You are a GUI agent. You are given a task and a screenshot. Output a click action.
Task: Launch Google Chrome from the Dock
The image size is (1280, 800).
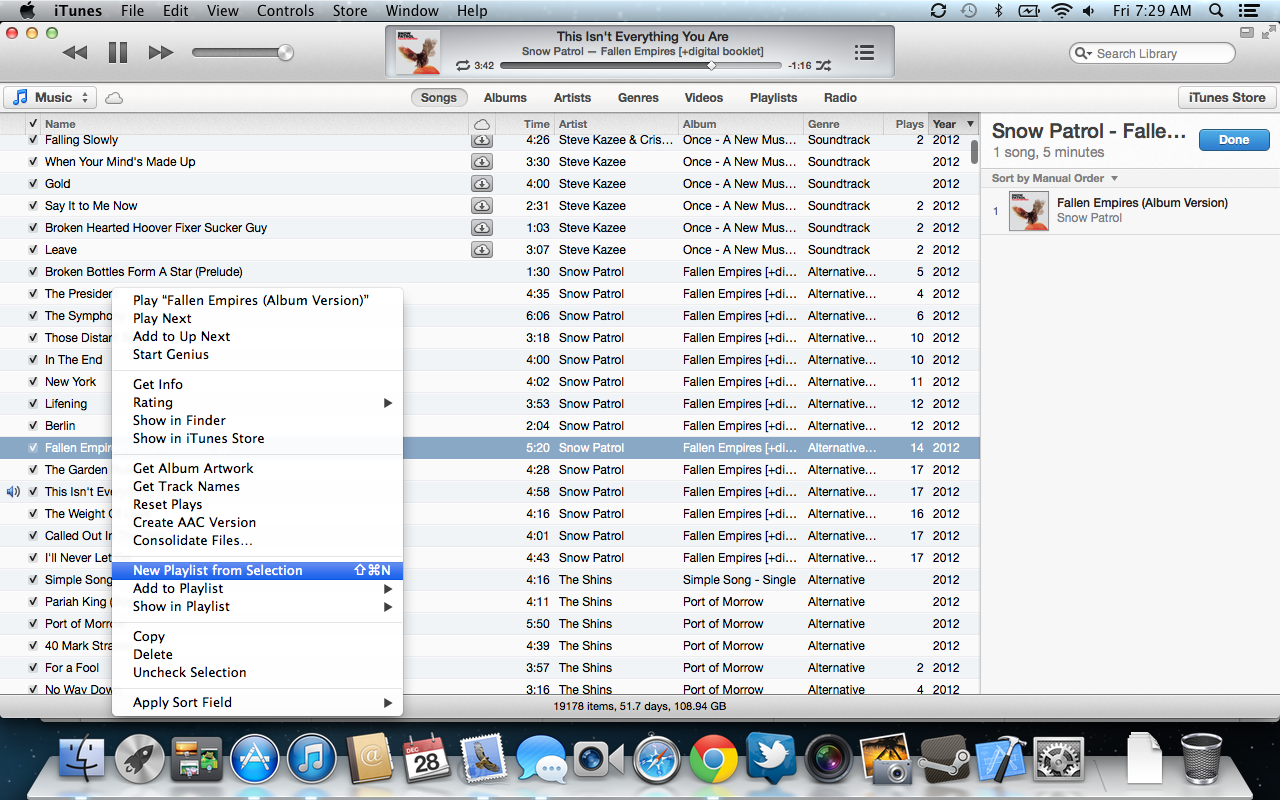pos(712,759)
